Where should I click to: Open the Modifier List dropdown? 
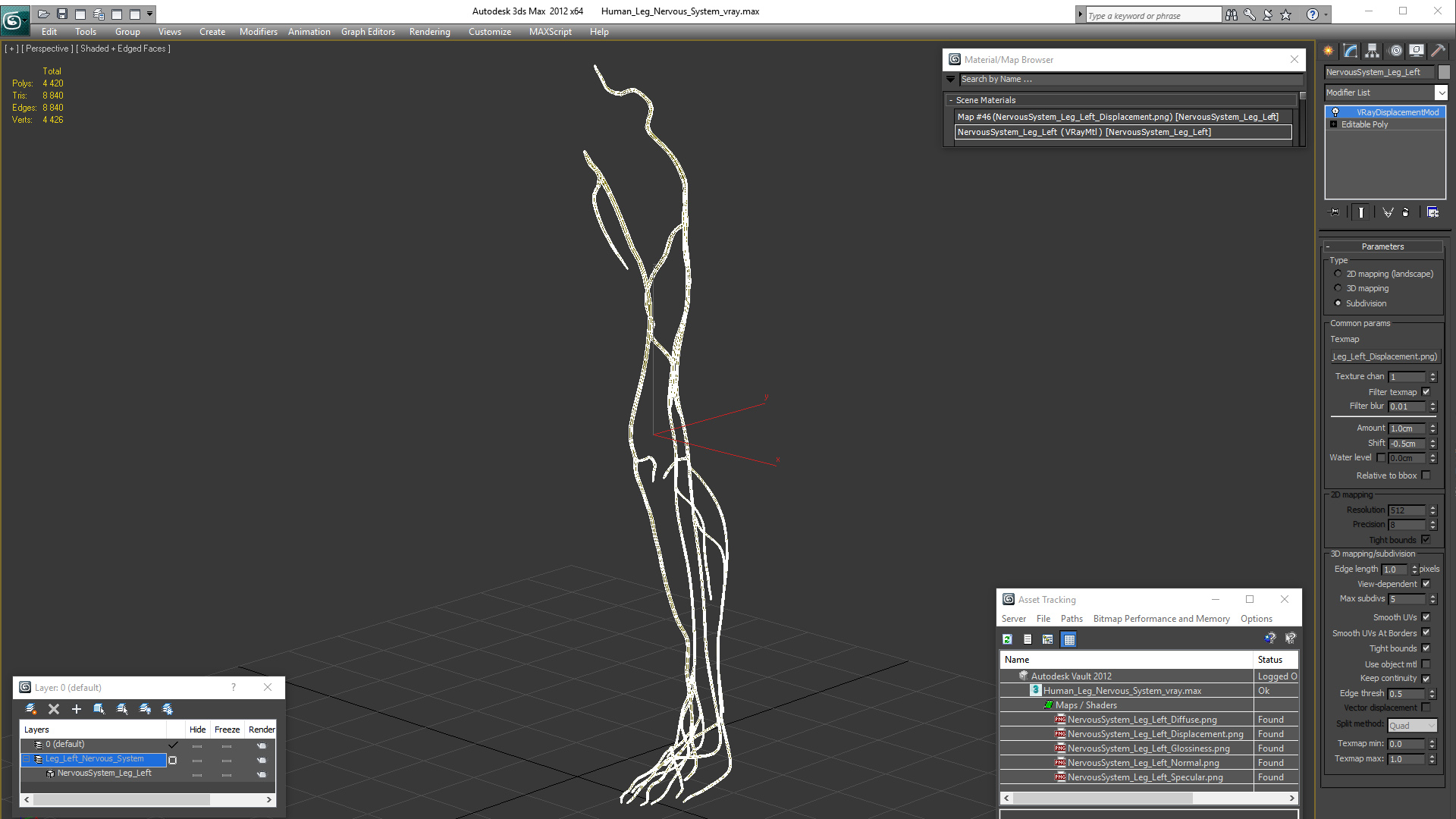(x=1441, y=93)
